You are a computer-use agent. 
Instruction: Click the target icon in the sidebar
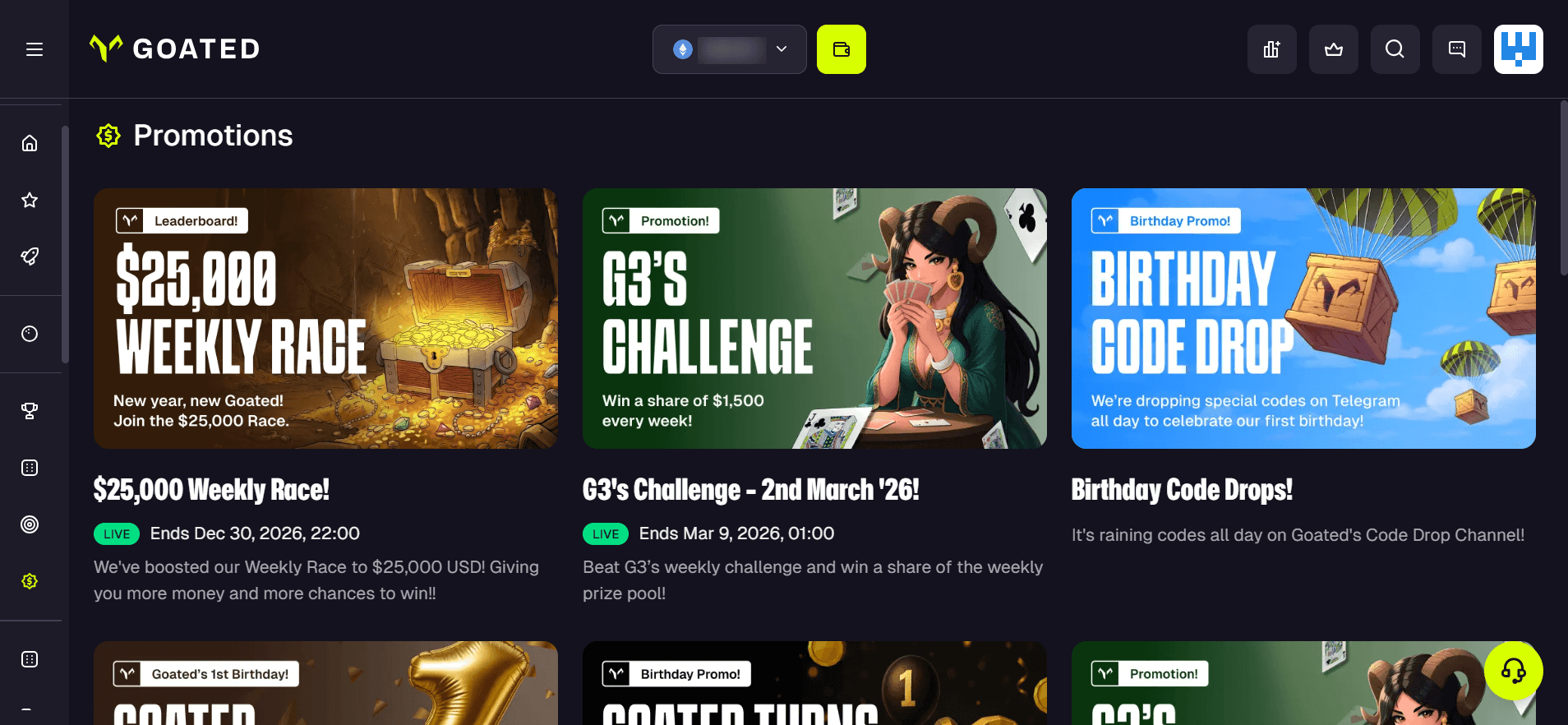coord(30,524)
